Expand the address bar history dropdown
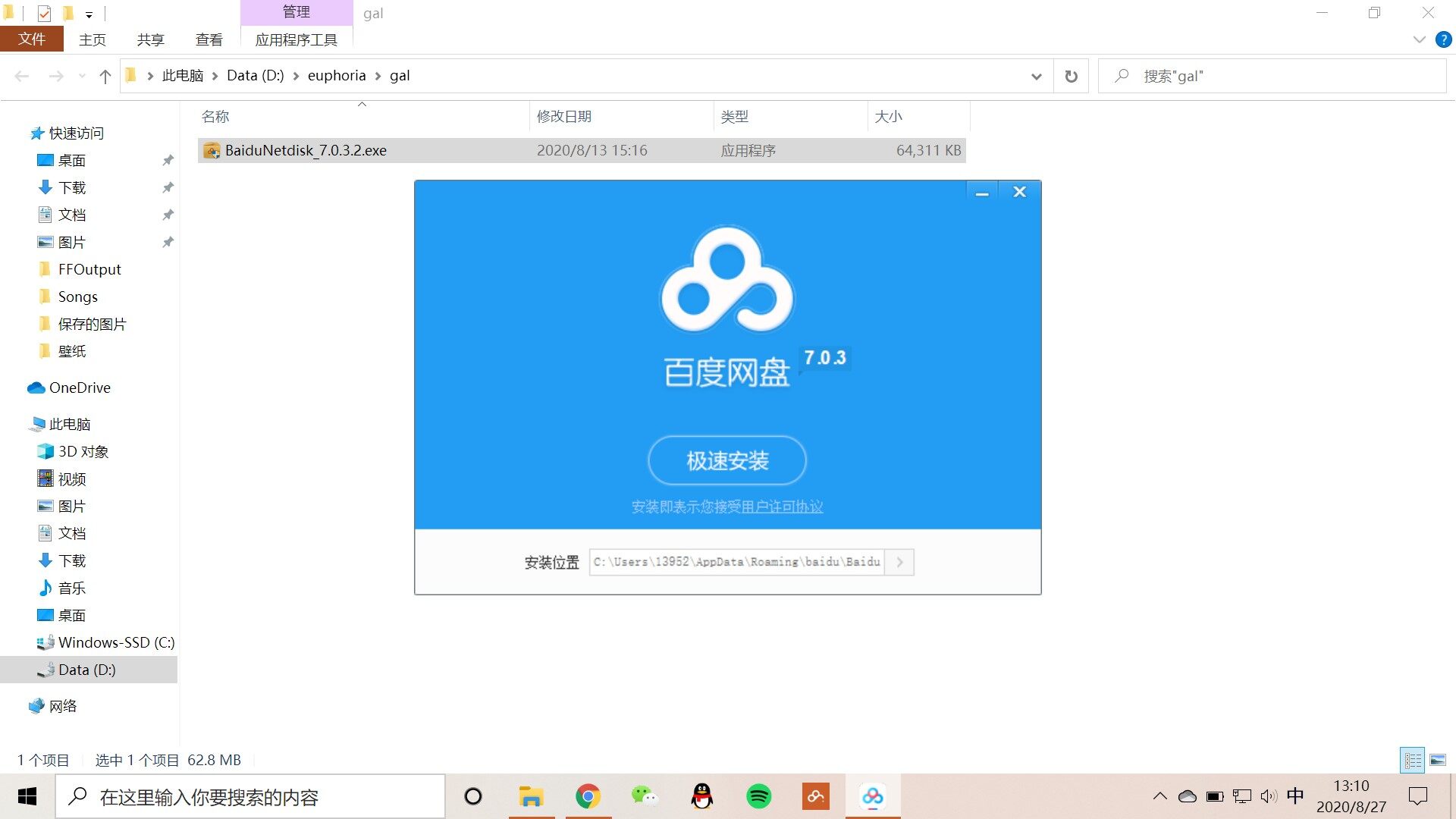 pos(1036,76)
